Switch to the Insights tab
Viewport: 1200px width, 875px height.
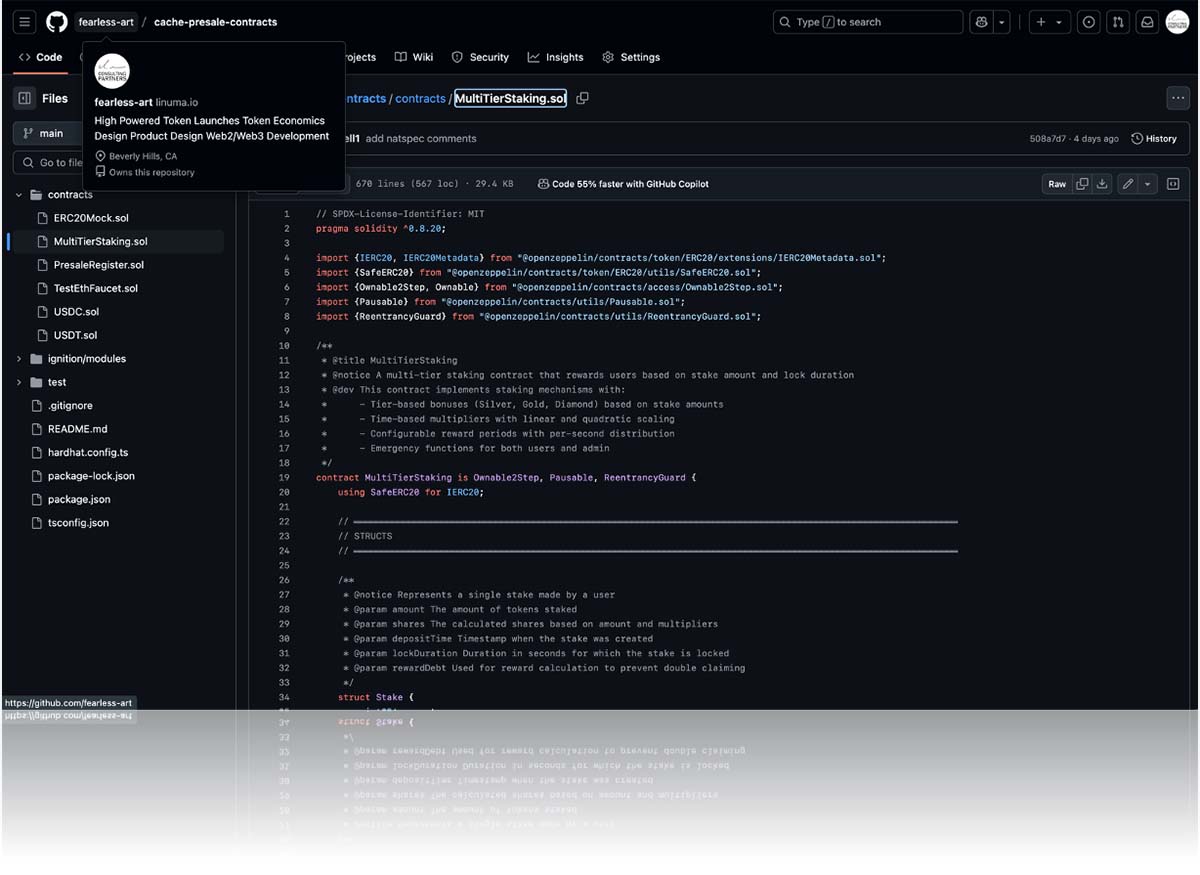pos(555,57)
